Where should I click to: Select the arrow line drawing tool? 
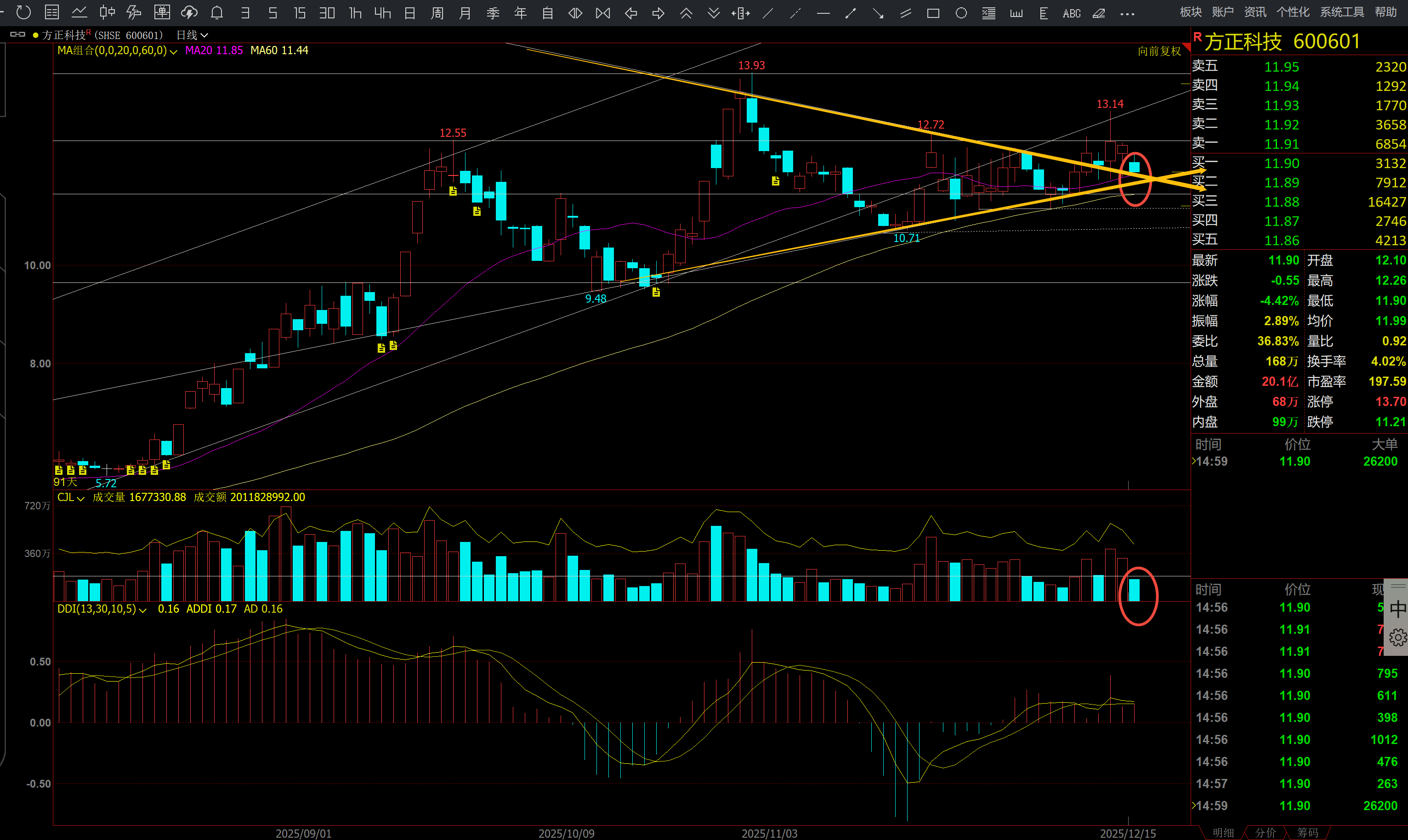coord(878,13)
